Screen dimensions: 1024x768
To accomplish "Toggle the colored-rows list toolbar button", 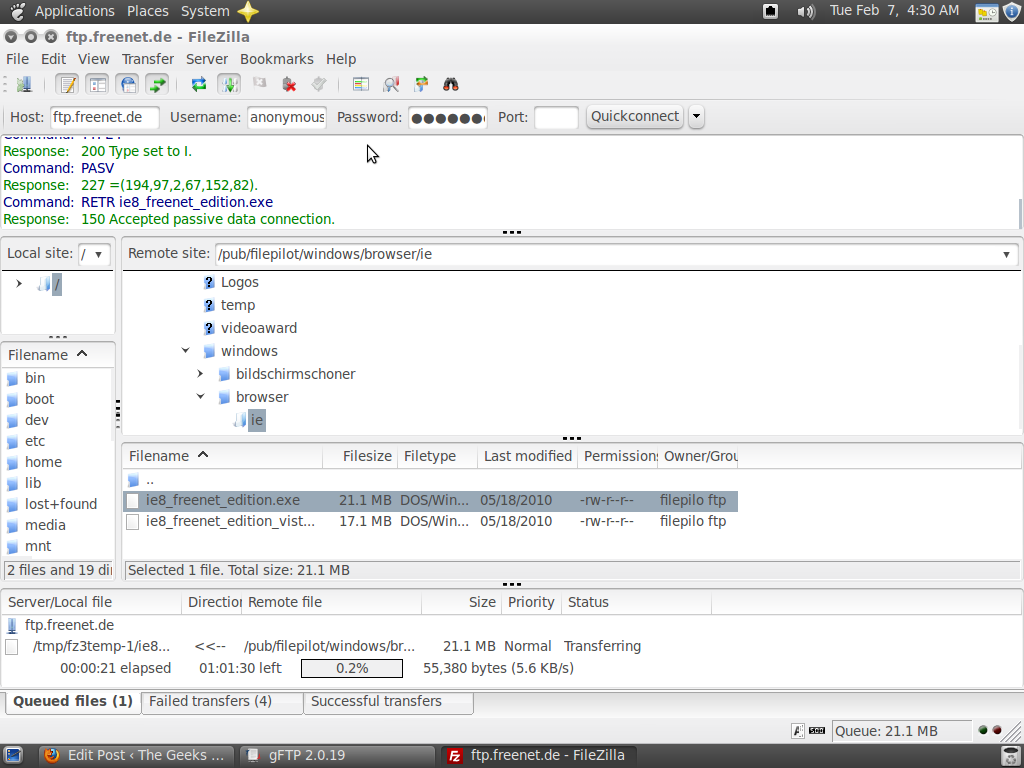I will 360,84.
